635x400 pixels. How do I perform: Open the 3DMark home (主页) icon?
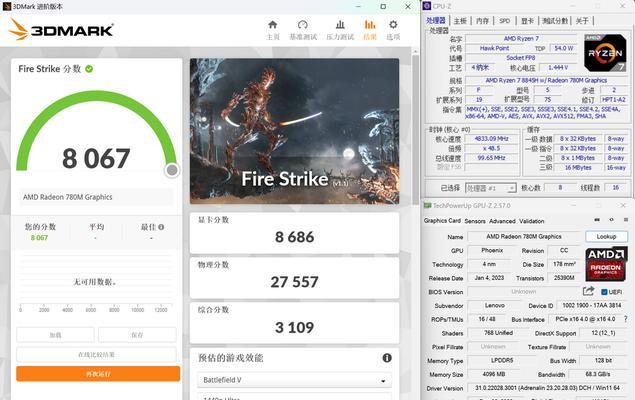(x=273, y=25)
